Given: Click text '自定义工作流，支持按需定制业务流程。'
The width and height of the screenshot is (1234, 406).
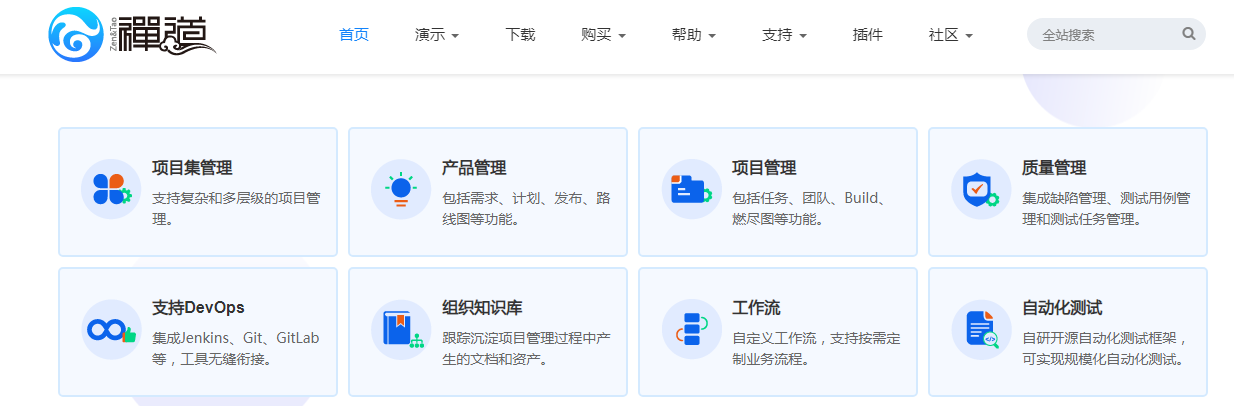Looking at the screenshot, I should click(816, 348).
